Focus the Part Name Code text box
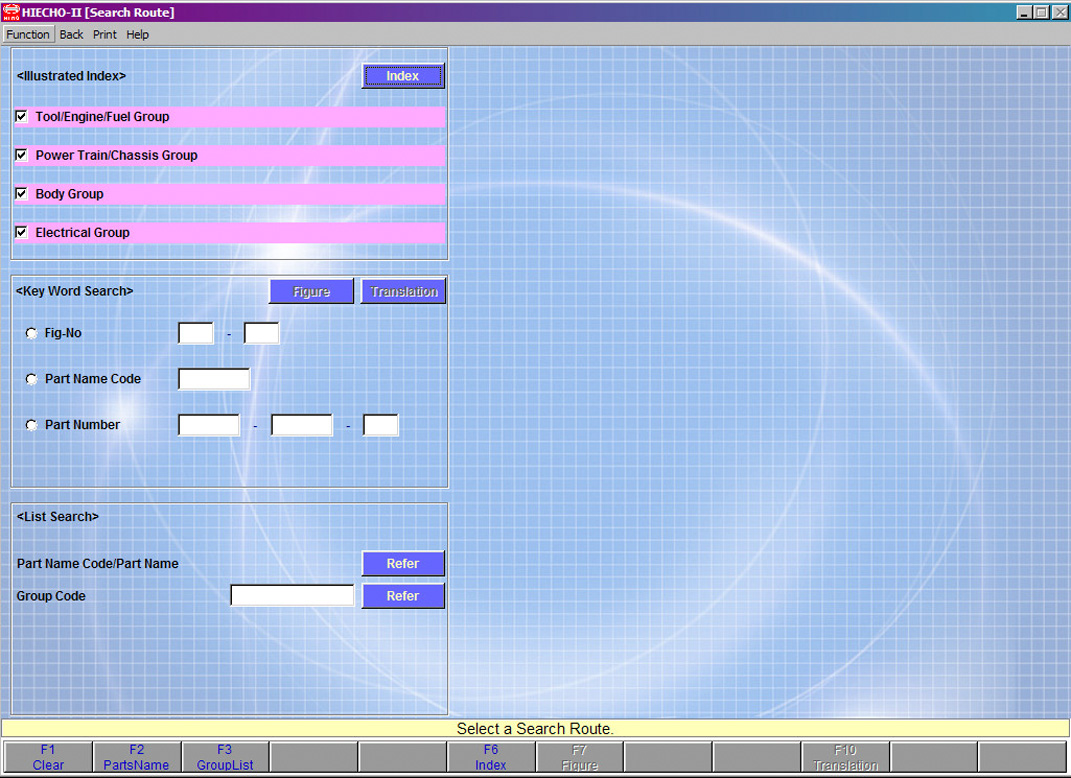The height and width of the screenshot is (778, 1071). pos(214,379)
